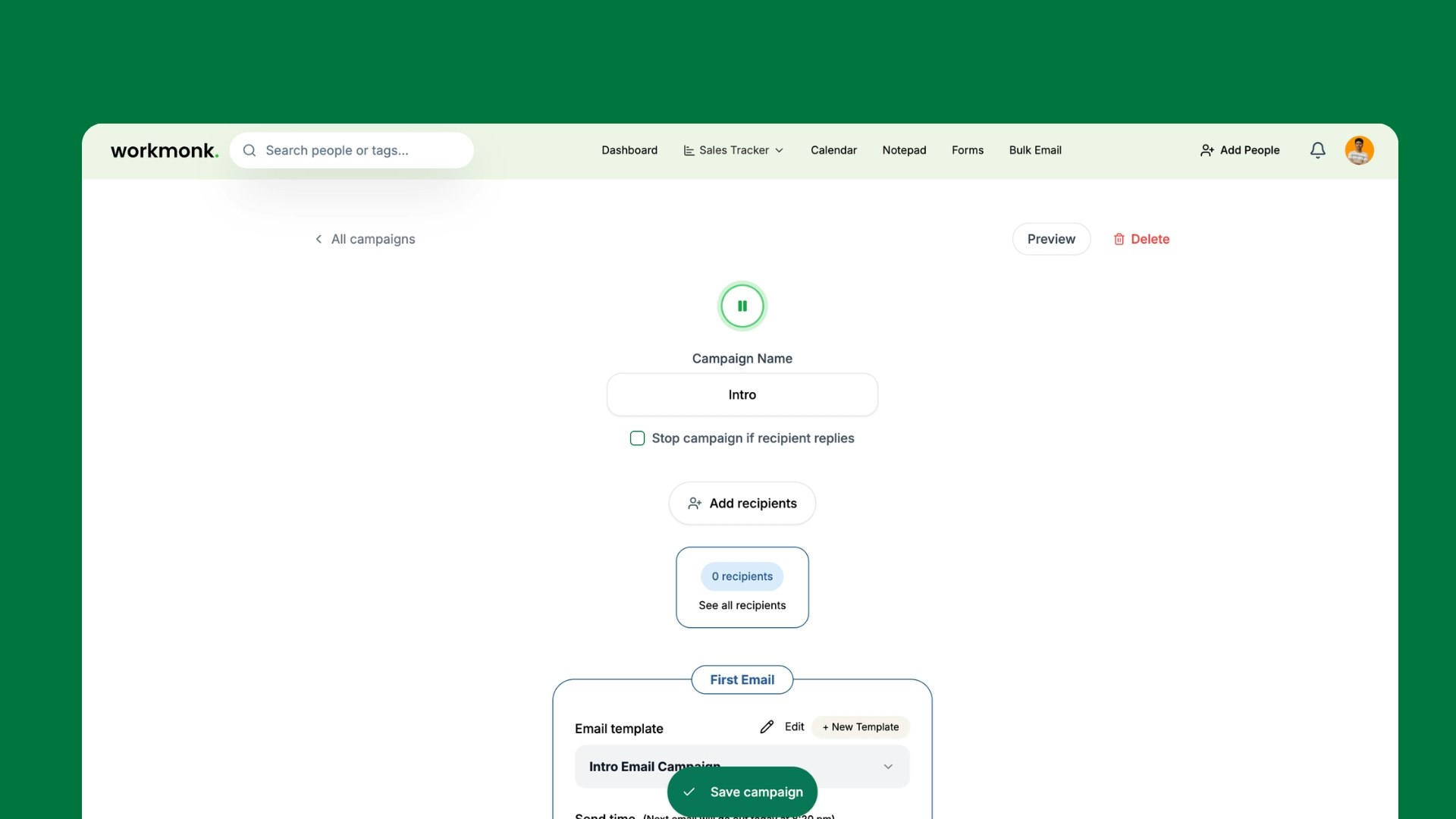The image size is (1456, 819).
Task: Click the workmonk logo
Action: point(165,150)
